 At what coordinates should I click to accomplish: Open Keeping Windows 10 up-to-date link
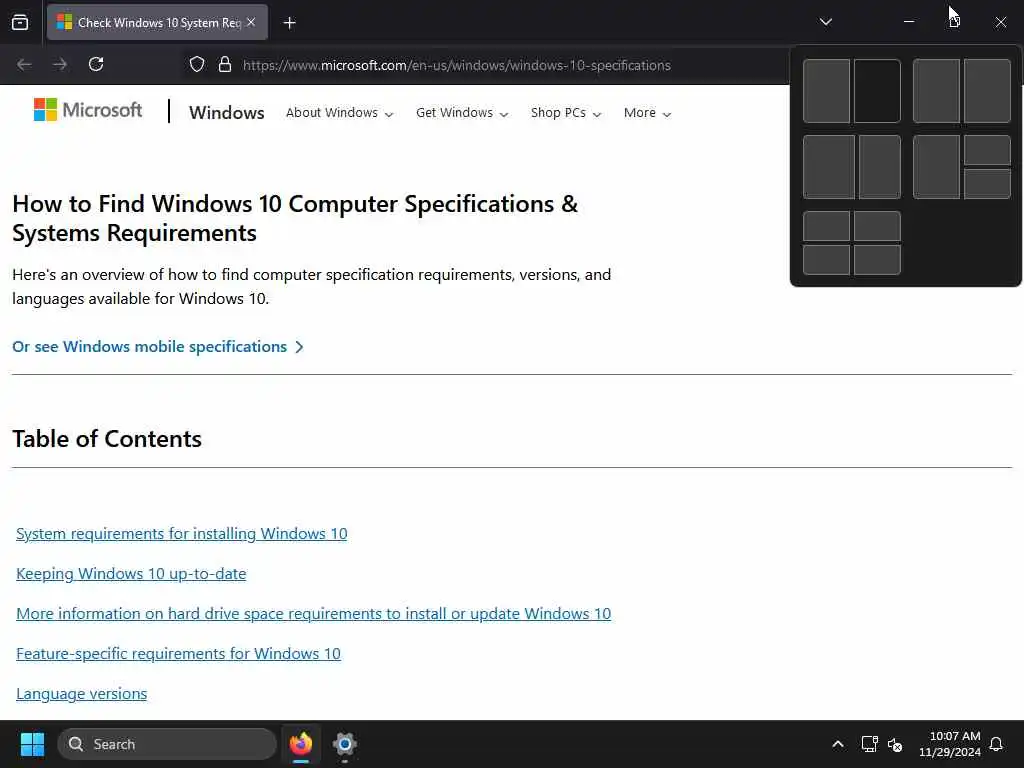pyautogui.click(x=131, y=574)
